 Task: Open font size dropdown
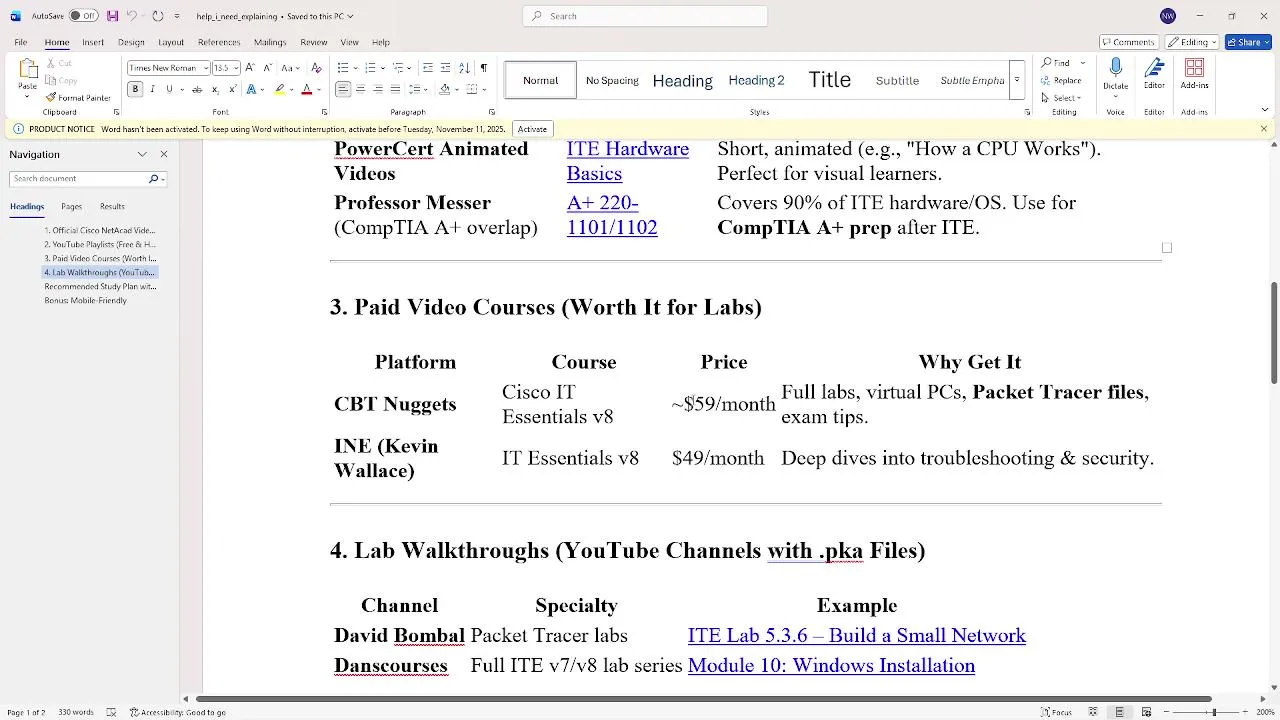(x=235, y=68)
